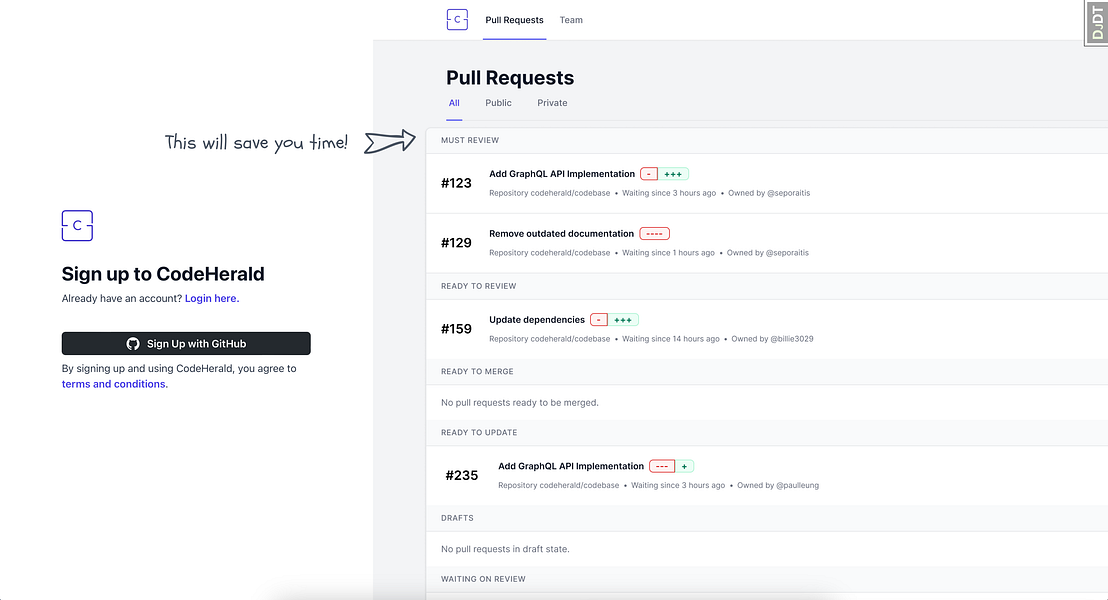View the terms and conditions

coord(113,383)
